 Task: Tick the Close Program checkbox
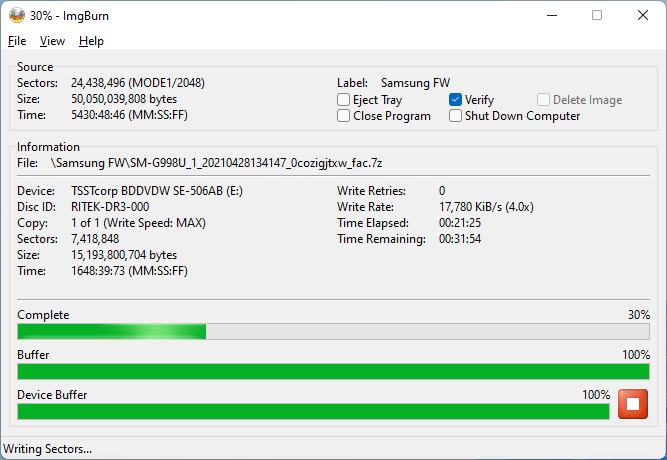pyautogui.click(x=344, y=116)
